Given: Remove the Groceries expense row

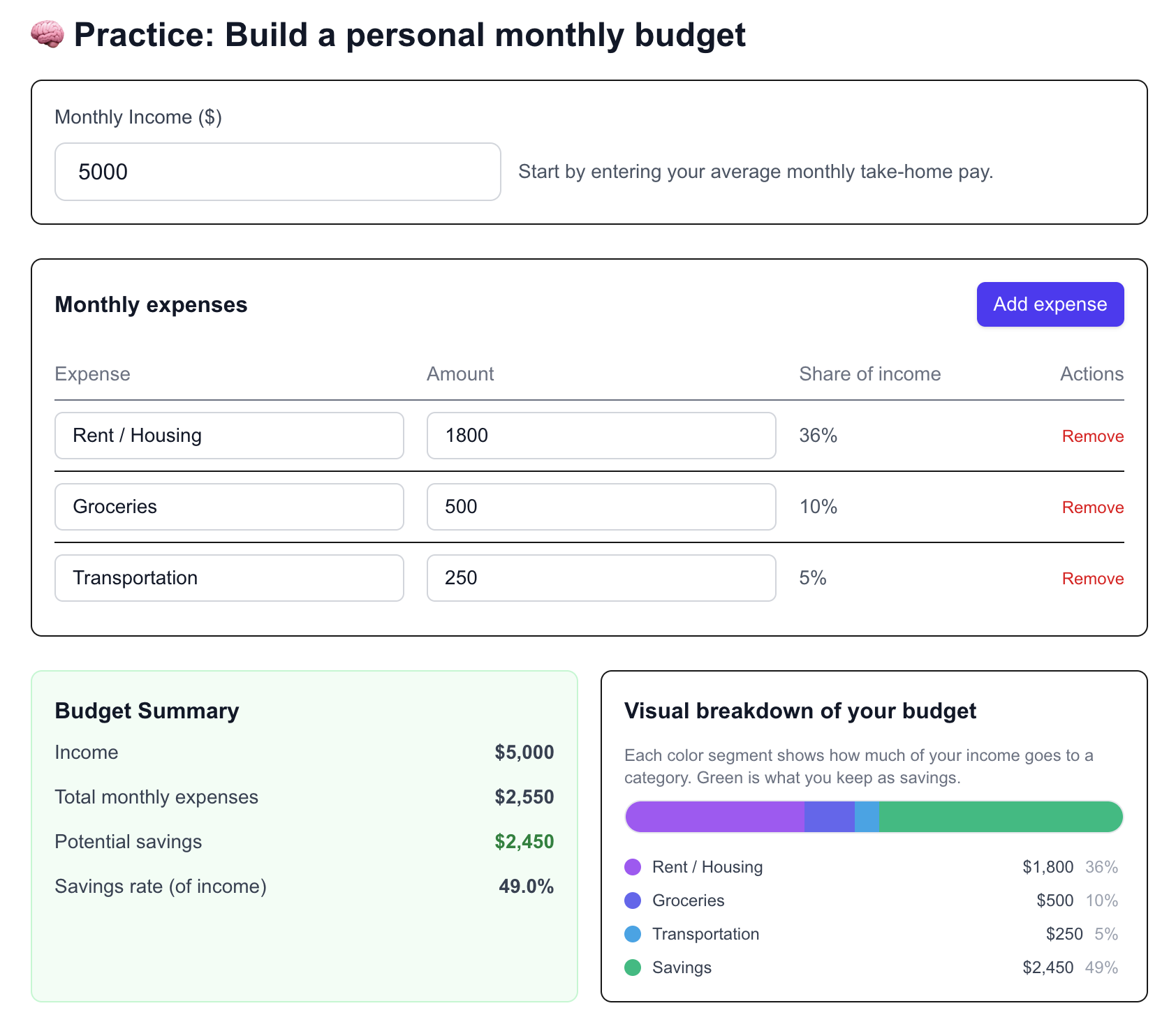Looking at the screenshot, I should pyautogui.click(x=1092, y=508).
